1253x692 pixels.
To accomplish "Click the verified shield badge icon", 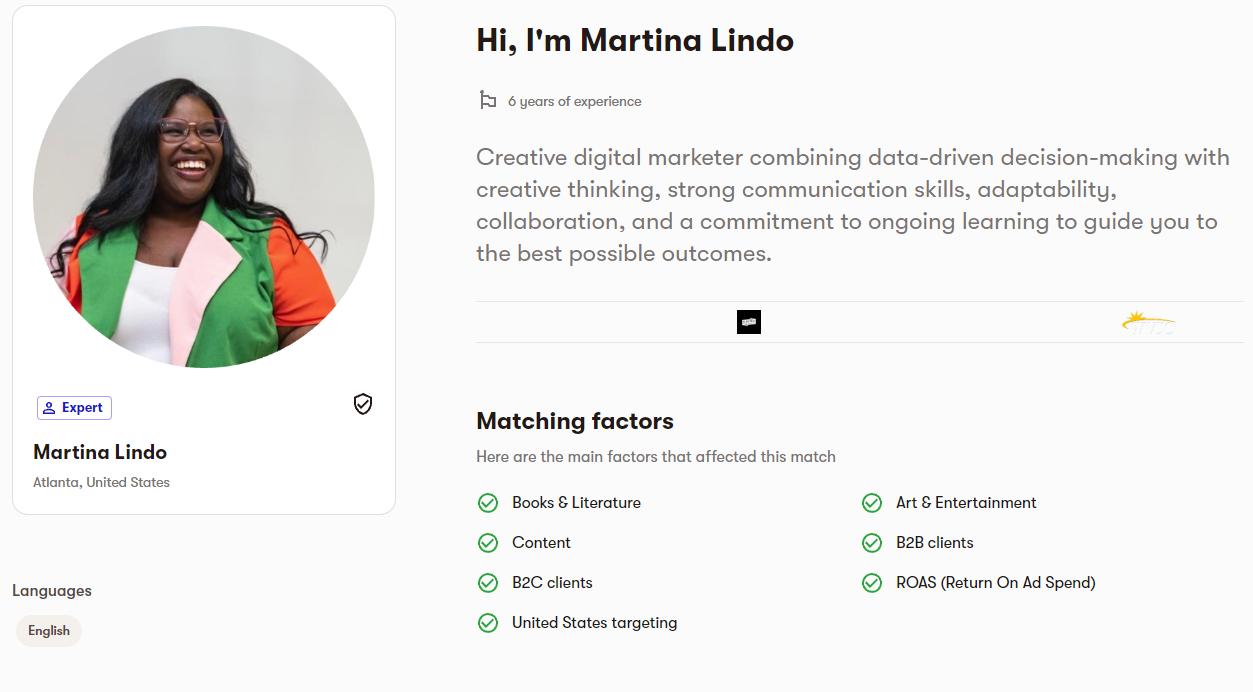I will click(363, 404).
